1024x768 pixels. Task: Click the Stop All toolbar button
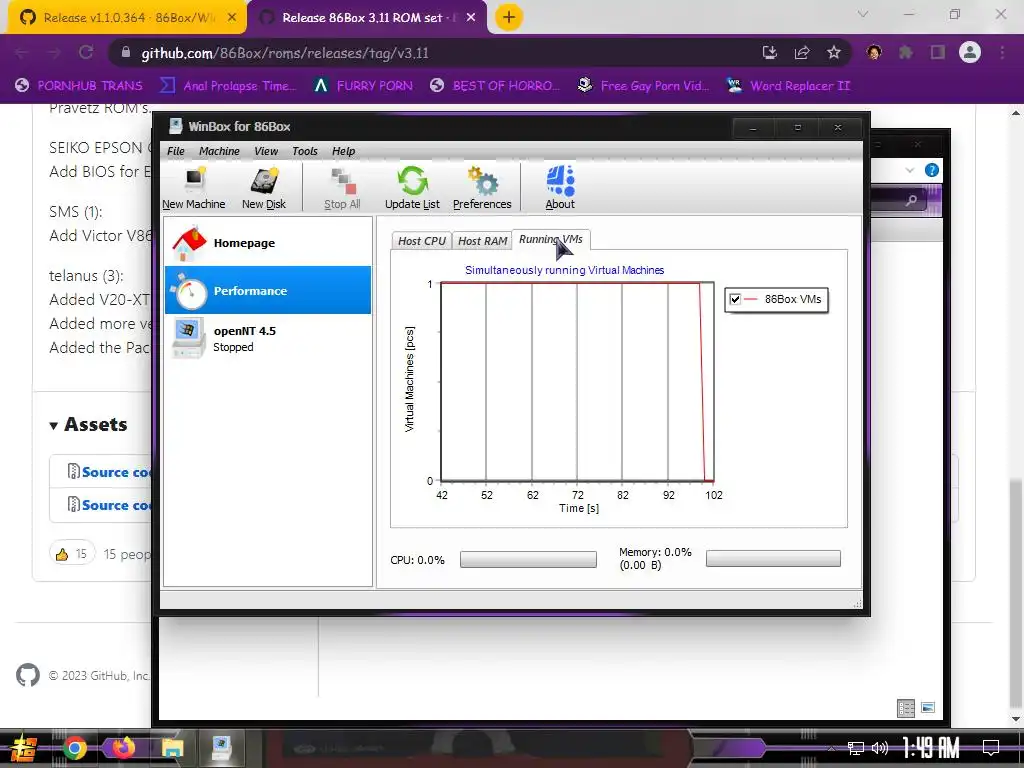342,188
